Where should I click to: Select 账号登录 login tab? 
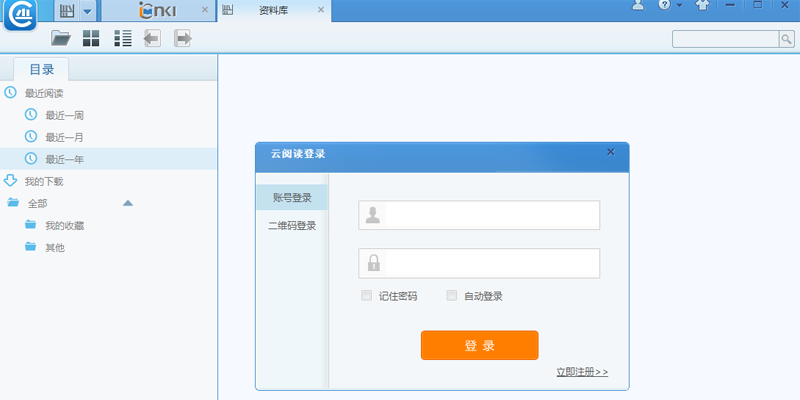(x=292, y=197)
